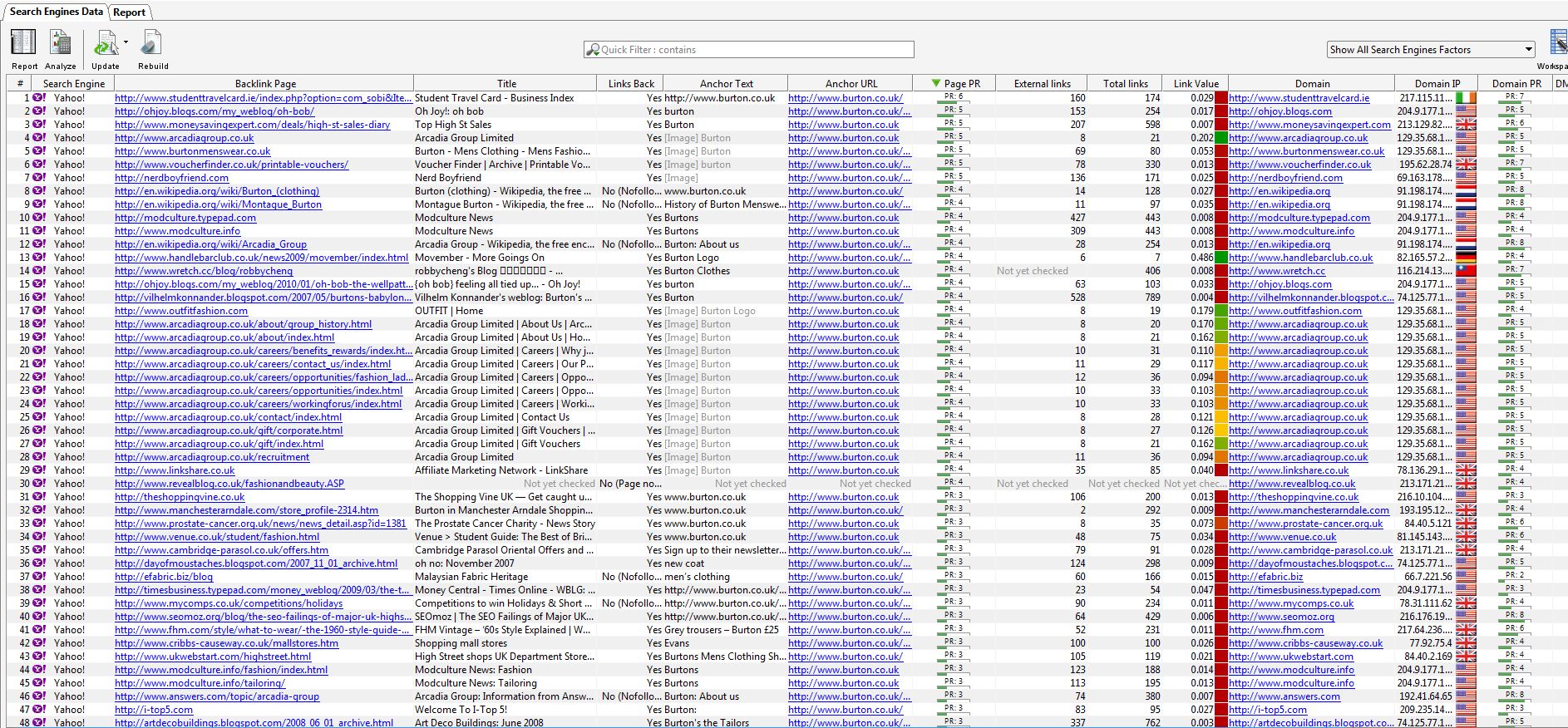The width and height of the screenshot is (1568, 728).
Task: Select the Search Engines Data tab
Action: click(56, 12)
